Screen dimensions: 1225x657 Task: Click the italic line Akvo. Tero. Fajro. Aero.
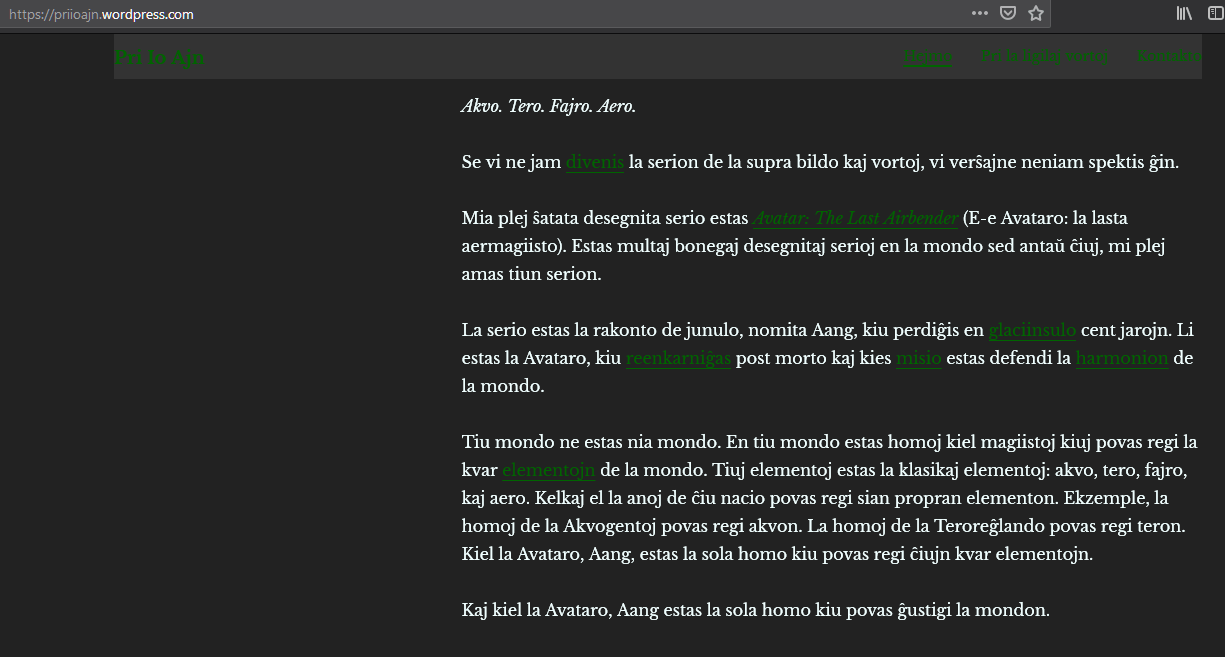[549, 106]
